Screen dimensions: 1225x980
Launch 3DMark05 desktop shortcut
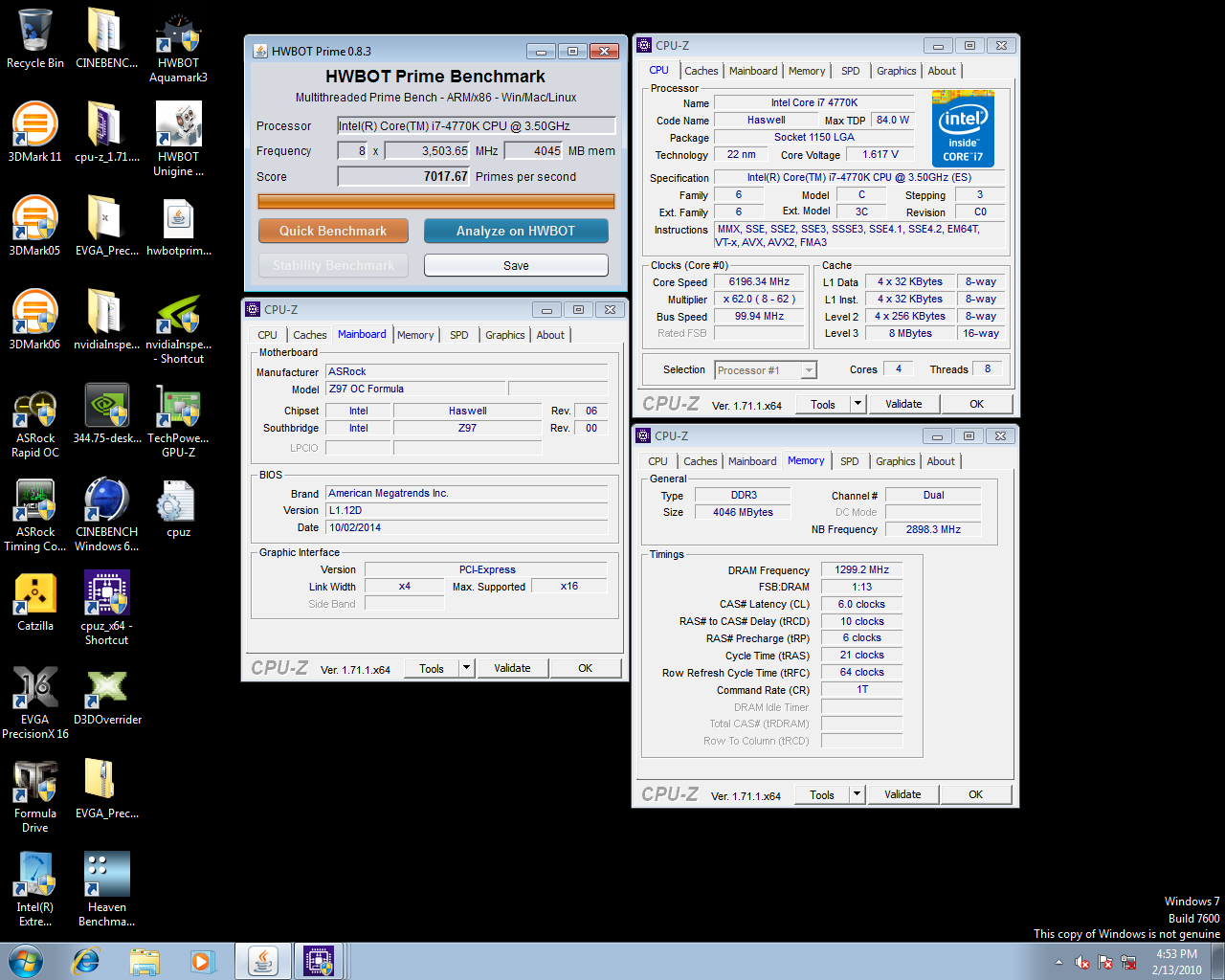35,227
